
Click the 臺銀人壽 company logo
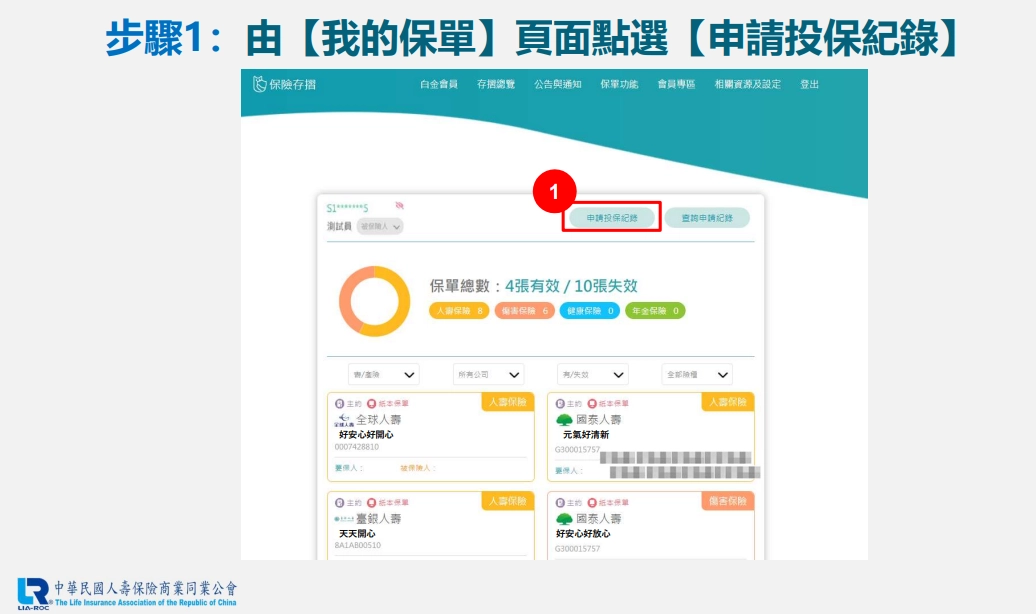[344, 519]
